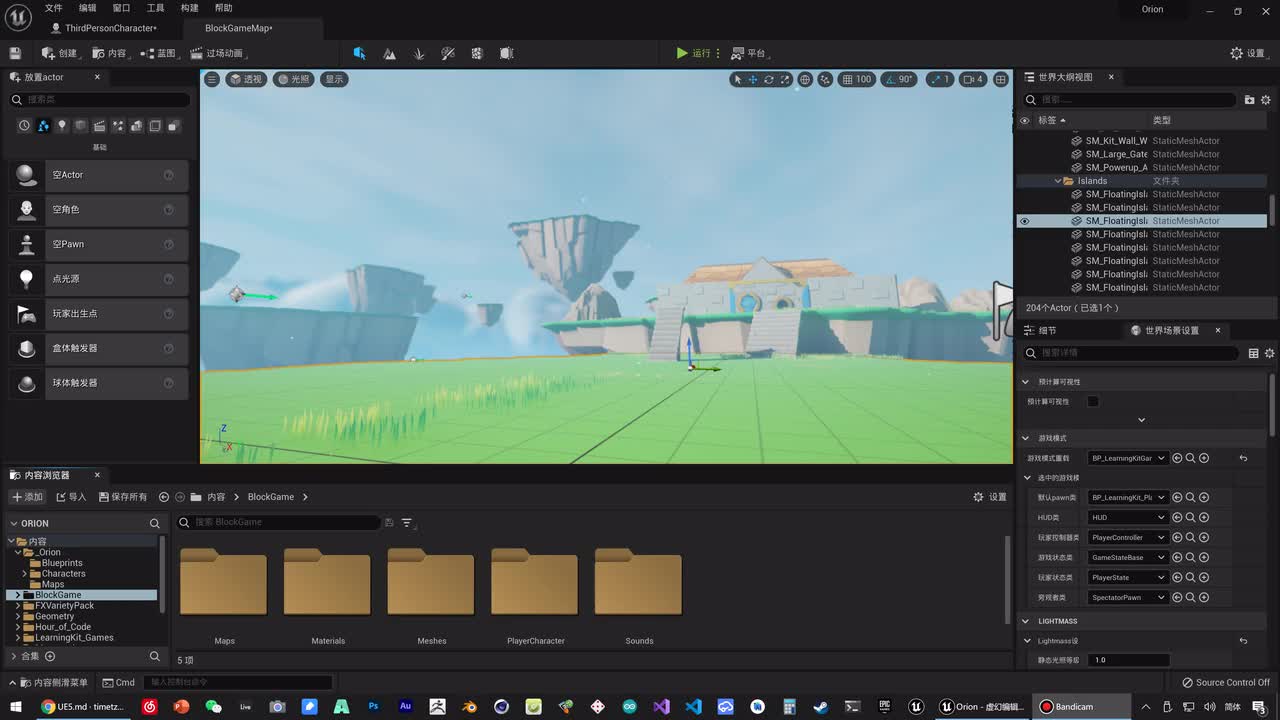Screen dimensions: 1280x720
Task: Click the outliner visibility column header eye
Action: pyautogui.click(x=1024, y=120)
